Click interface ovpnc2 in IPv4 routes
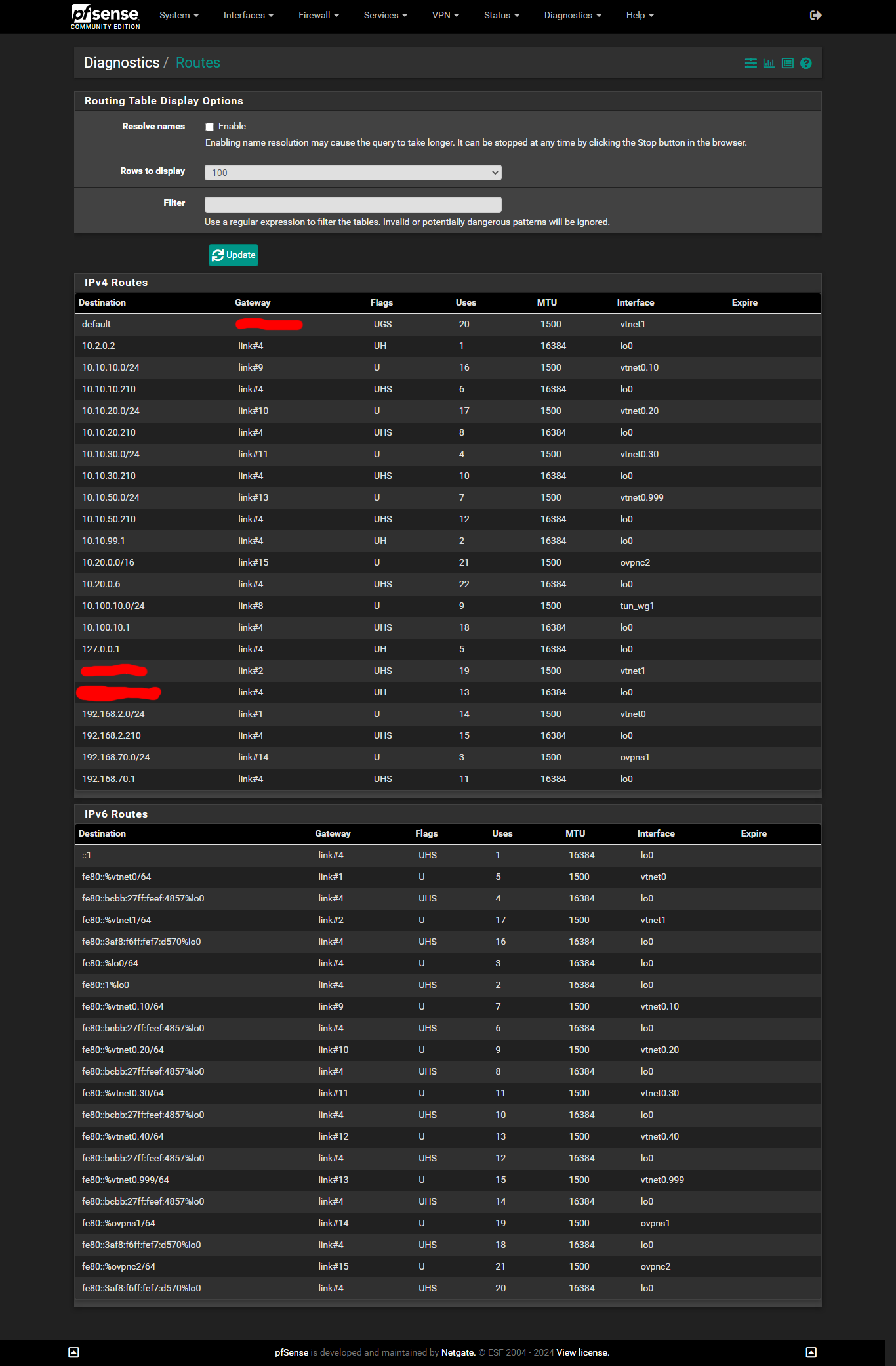 pos(635,562)
